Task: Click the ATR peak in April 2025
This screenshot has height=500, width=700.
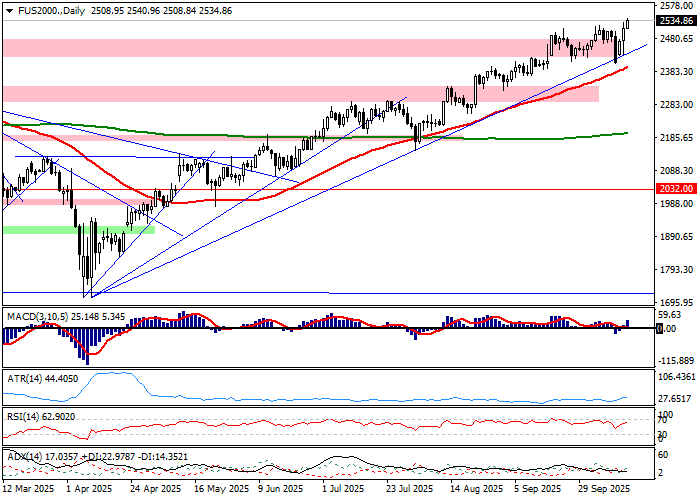Action: pos(112,374)
